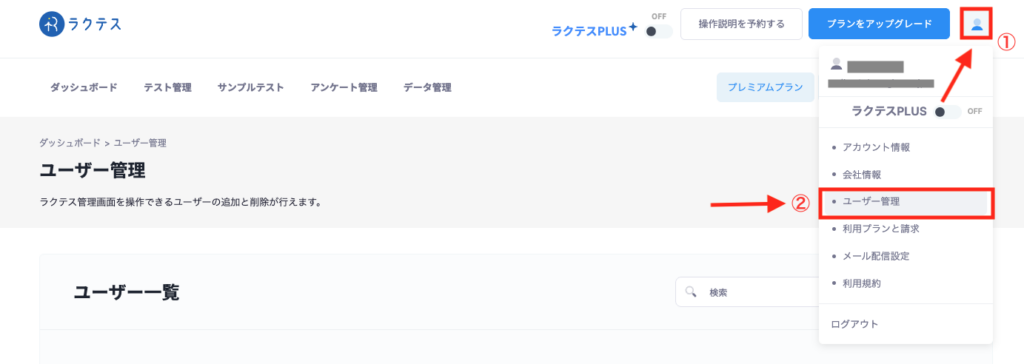Click the ラクテス logo icon
Image resolution: width=1024 pixels, height=364 pixels.
(x=51, y=25)
